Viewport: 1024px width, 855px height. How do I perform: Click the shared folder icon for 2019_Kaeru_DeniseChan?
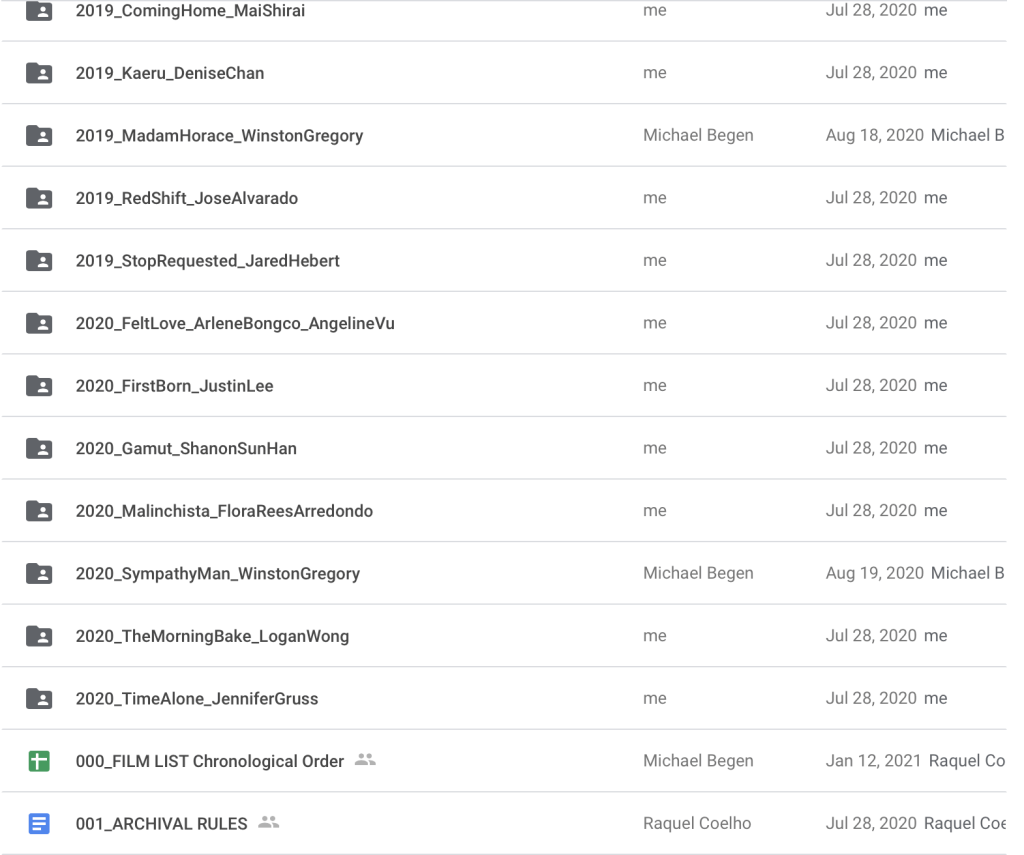click(39, 73)
